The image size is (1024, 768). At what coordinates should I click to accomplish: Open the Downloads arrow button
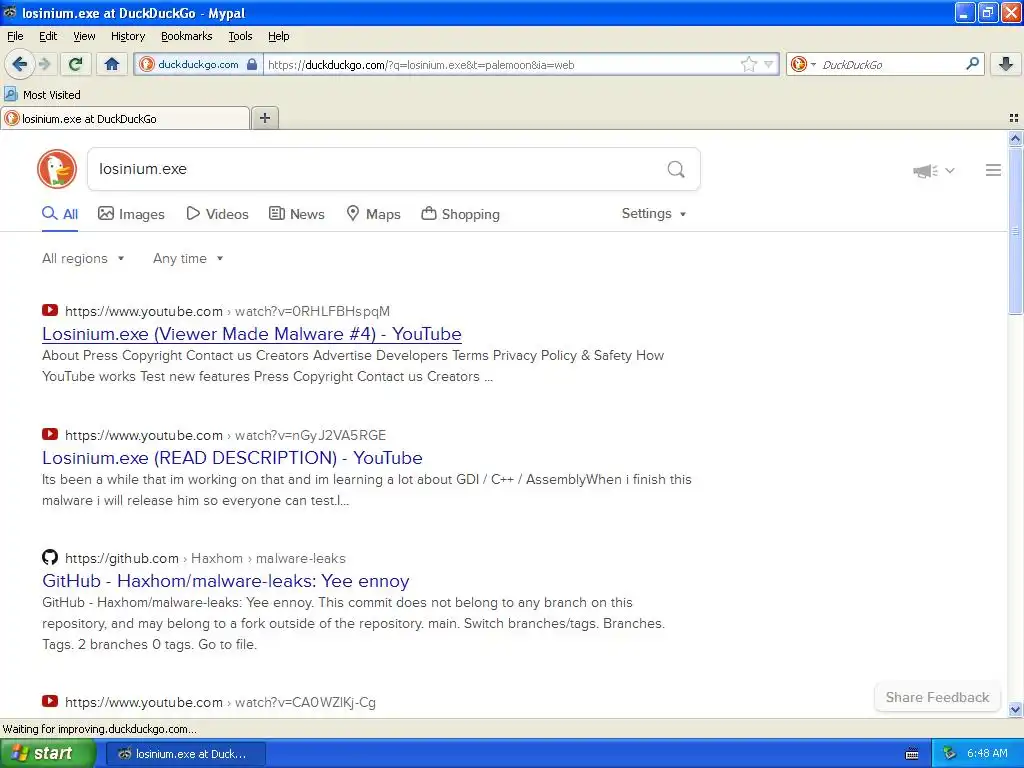(x=1006, y=64)
